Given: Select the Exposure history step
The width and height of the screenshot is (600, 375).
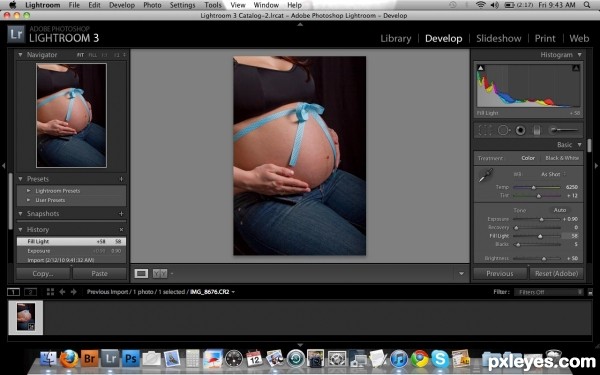Looking at the screenshot, I should [71, 251].
